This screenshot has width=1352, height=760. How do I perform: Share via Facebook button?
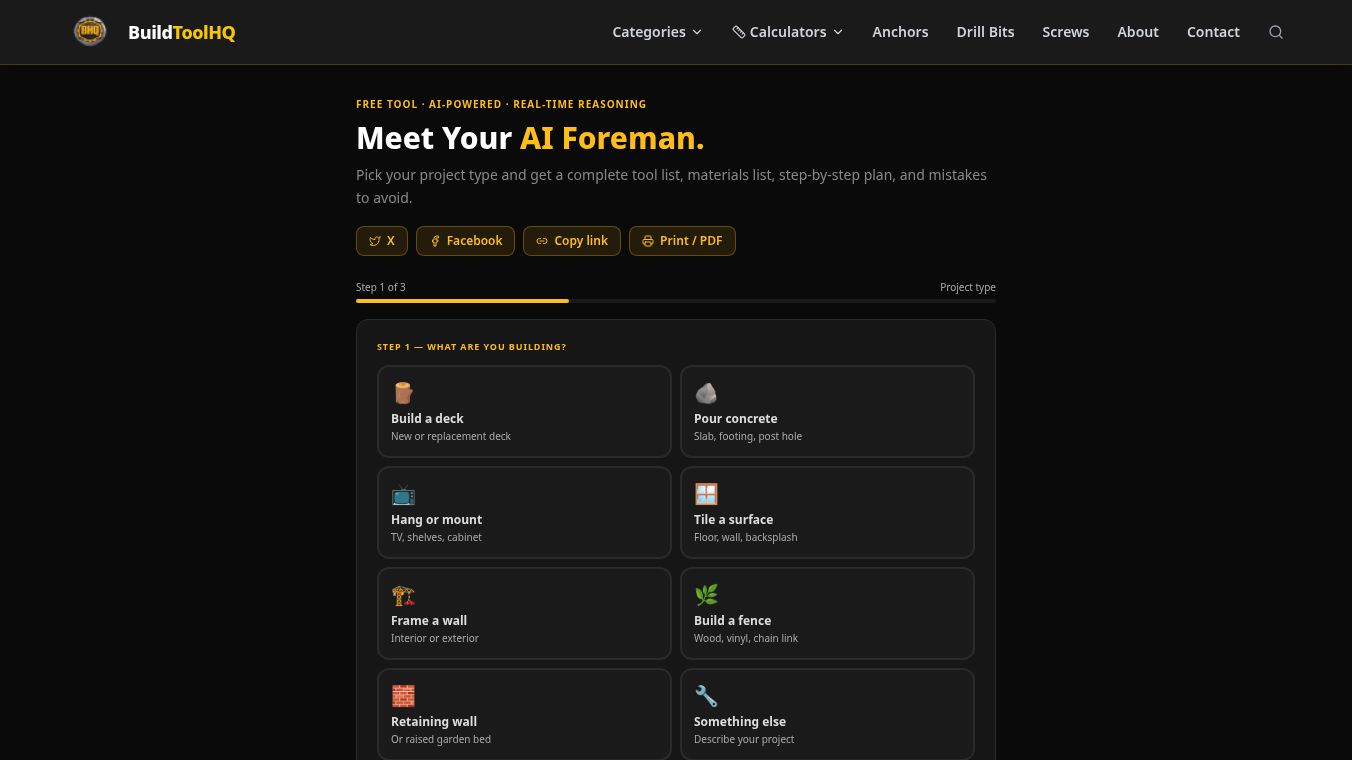point(465,241)
